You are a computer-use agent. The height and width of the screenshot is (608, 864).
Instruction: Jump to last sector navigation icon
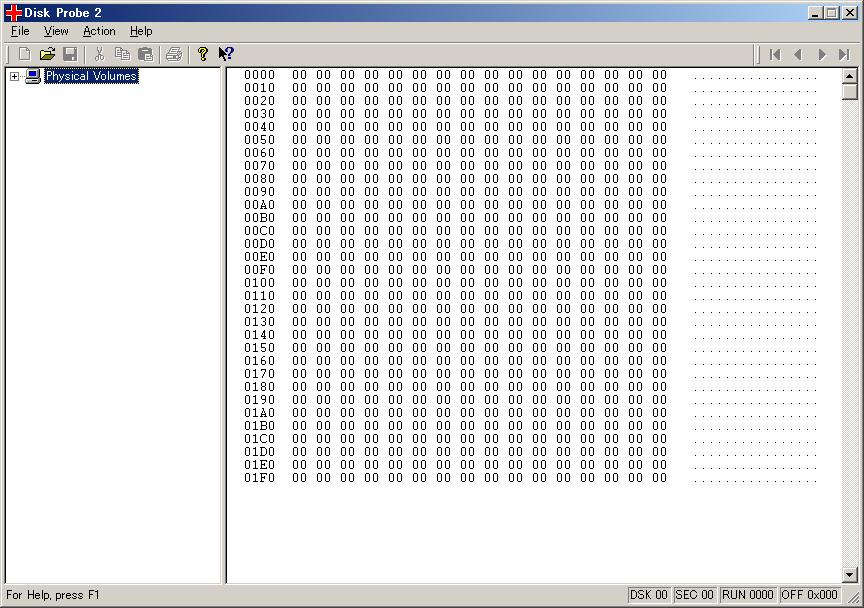click(x=844, y=55)
